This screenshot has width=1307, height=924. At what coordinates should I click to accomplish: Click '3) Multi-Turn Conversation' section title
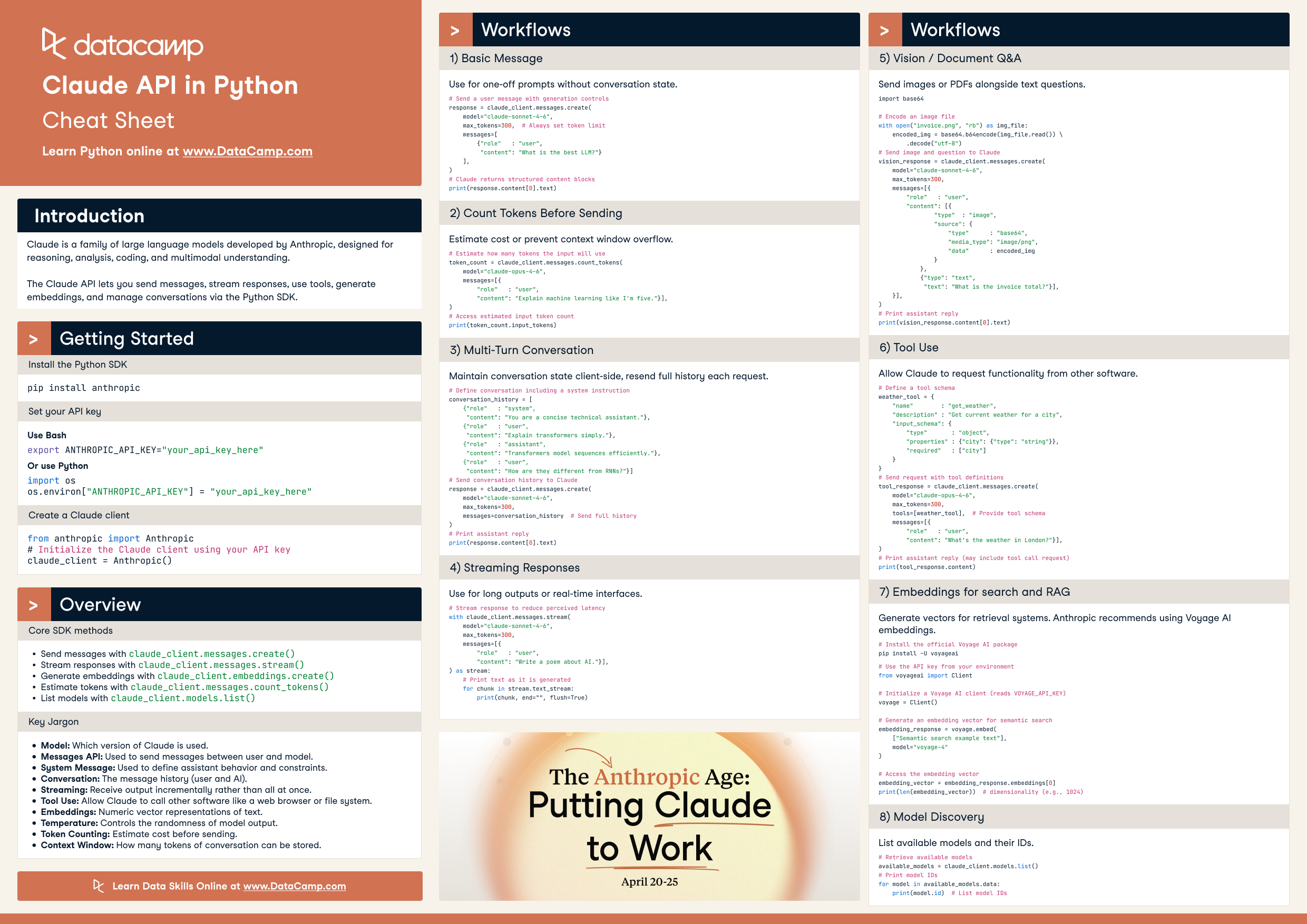pos(521,350)
